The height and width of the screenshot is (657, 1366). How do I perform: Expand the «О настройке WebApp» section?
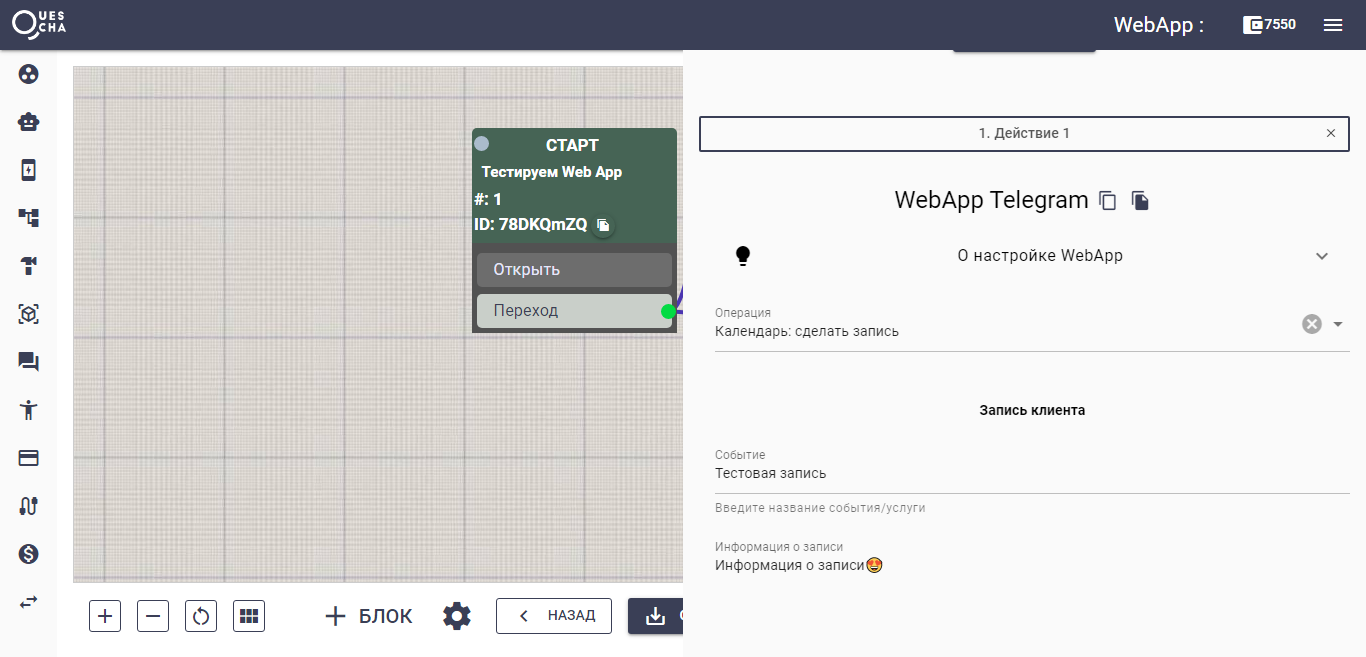[x=1322, y=256]
